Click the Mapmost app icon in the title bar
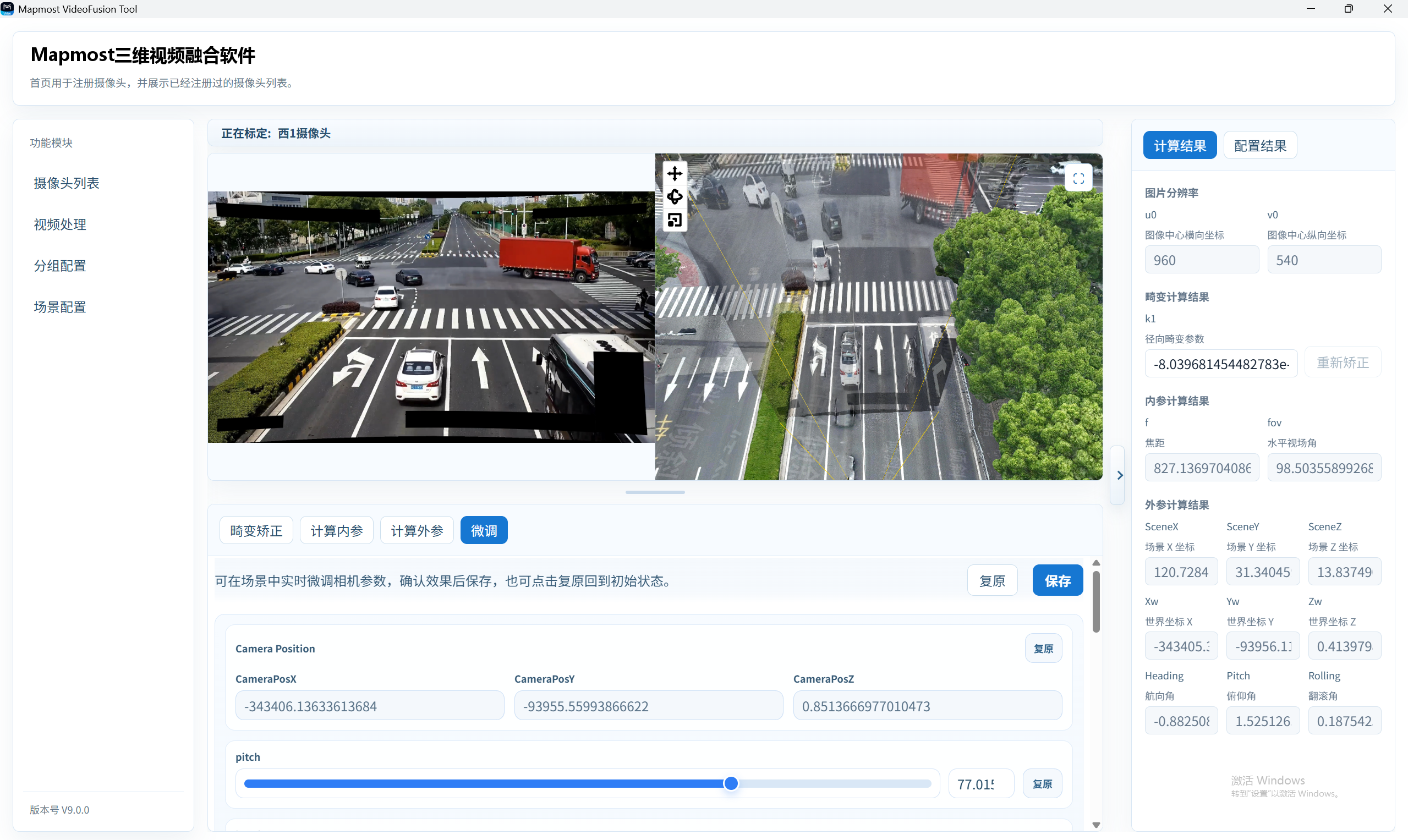This screenshot has height=840, width=1408. pyautogui.click(x=7, y=8)
